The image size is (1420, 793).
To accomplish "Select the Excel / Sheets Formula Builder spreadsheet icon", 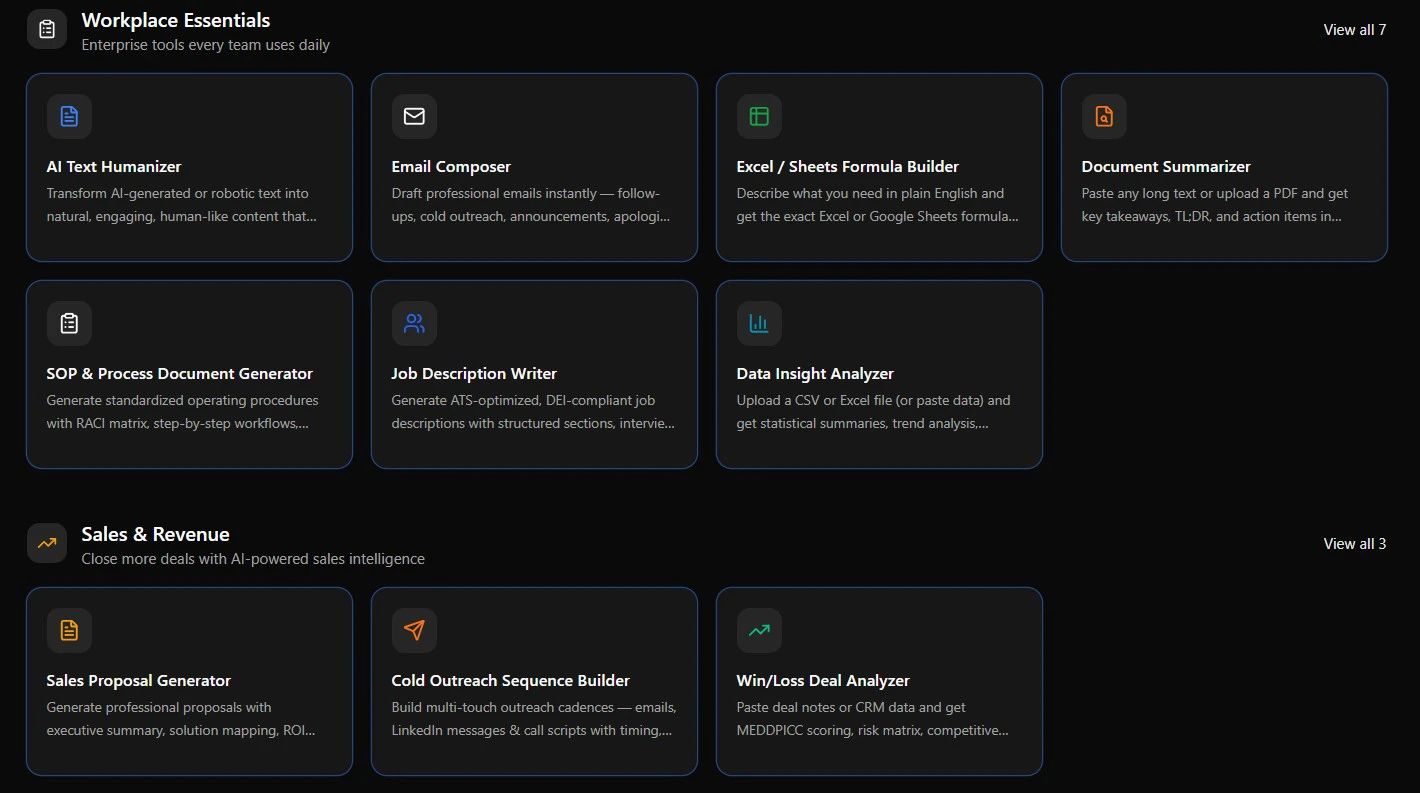I will coord(759,116).
